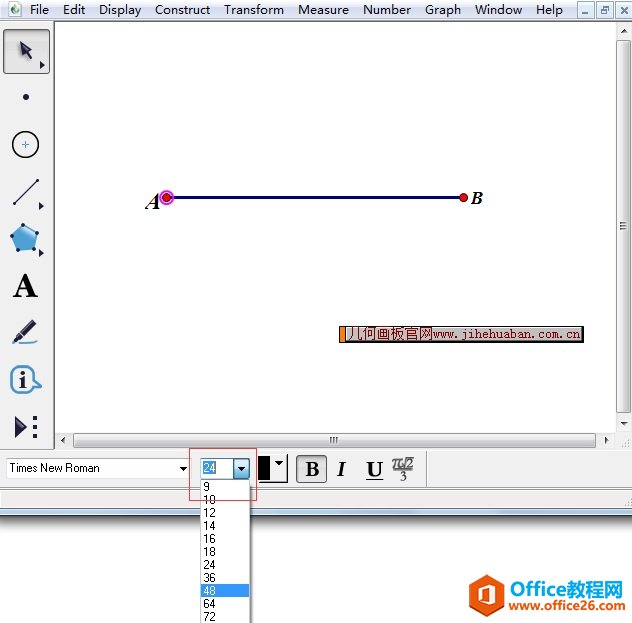Restore down the document window
This screenshot has width=632, height=623.
(x=604, y=10)
